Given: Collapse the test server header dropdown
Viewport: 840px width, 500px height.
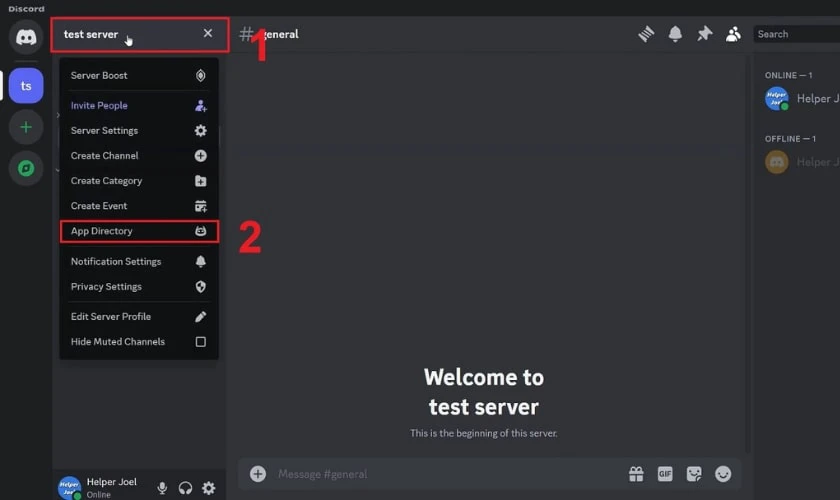Looking at the screenshot, I should 140,35.
